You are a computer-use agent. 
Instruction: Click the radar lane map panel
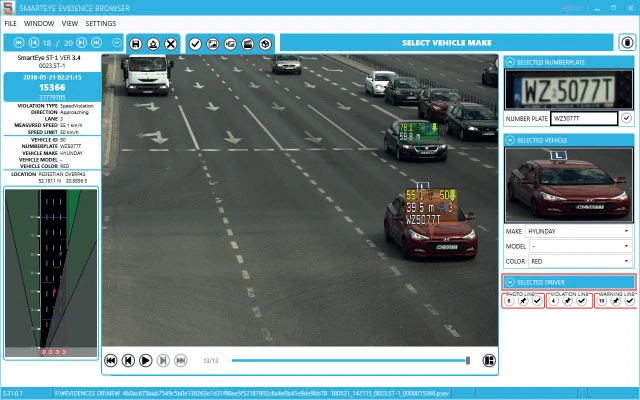[51, 273]
